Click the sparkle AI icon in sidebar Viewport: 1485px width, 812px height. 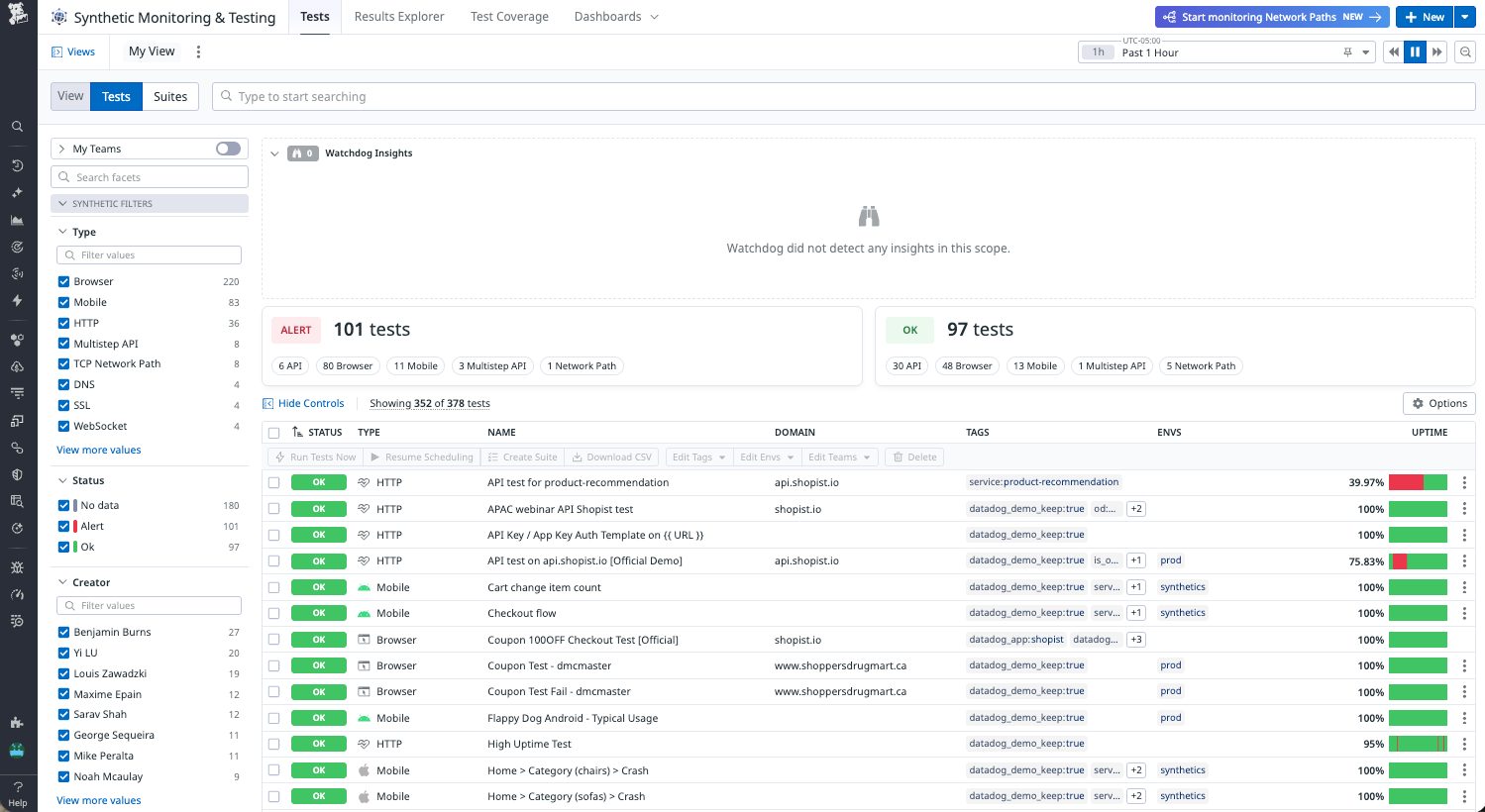[x=17, y=193]
